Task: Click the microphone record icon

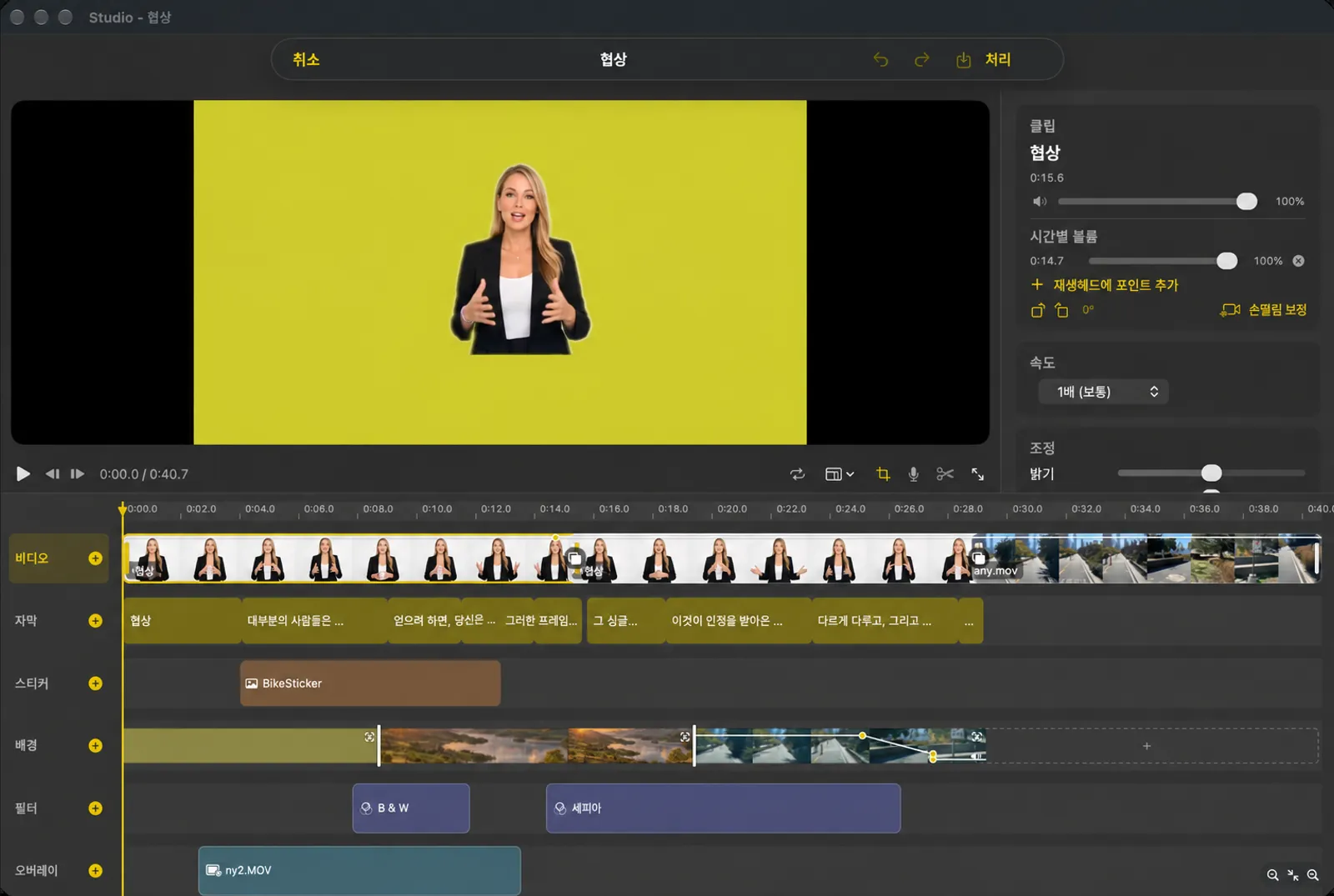Action: click(x=914, y=473)
